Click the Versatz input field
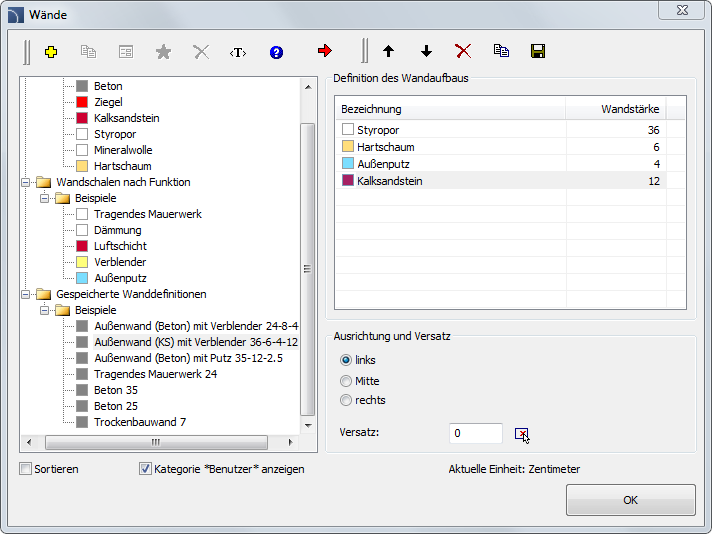The image size is (712, 534). click(x=475, y=433)
